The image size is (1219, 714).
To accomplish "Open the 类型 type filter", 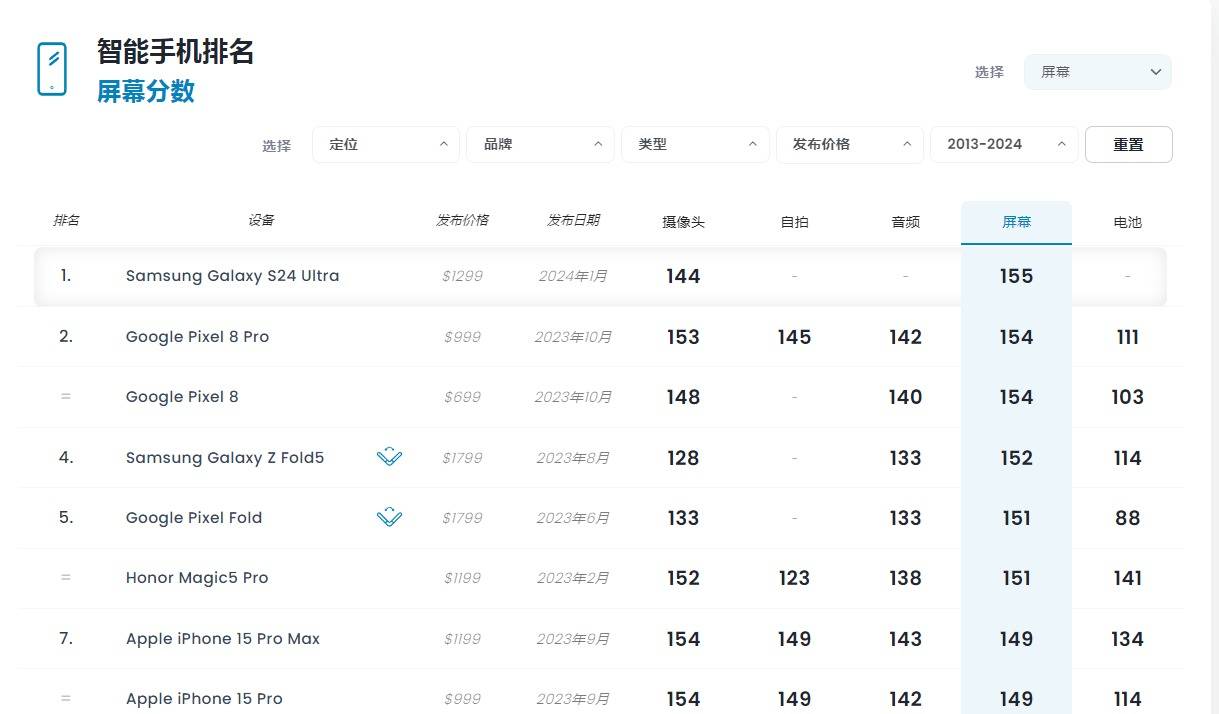I will point(695,144).
